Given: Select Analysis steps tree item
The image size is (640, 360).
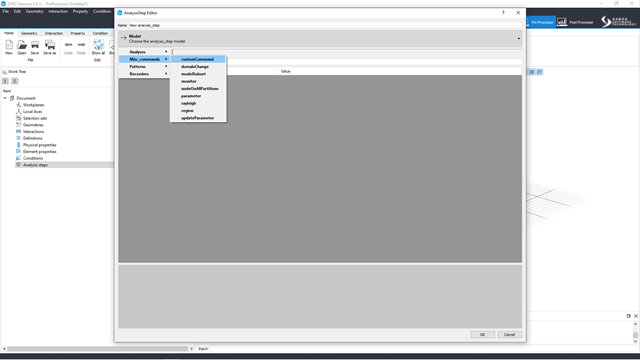Looking at the screenshot, I should pyautogui.click(x=35, y=165).
